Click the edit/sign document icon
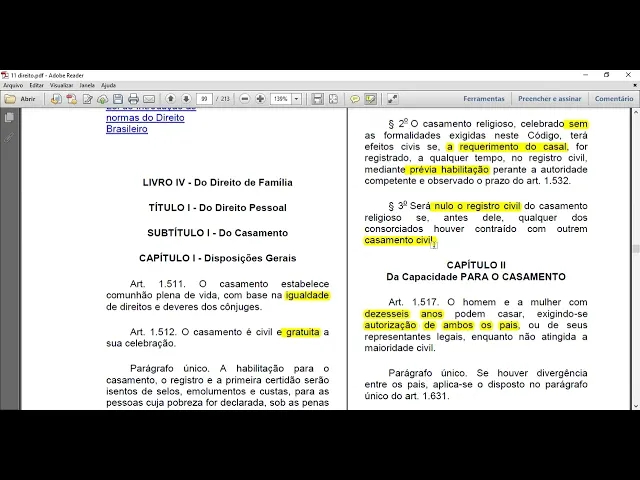 pyautogui.click(x=87, y=99)
